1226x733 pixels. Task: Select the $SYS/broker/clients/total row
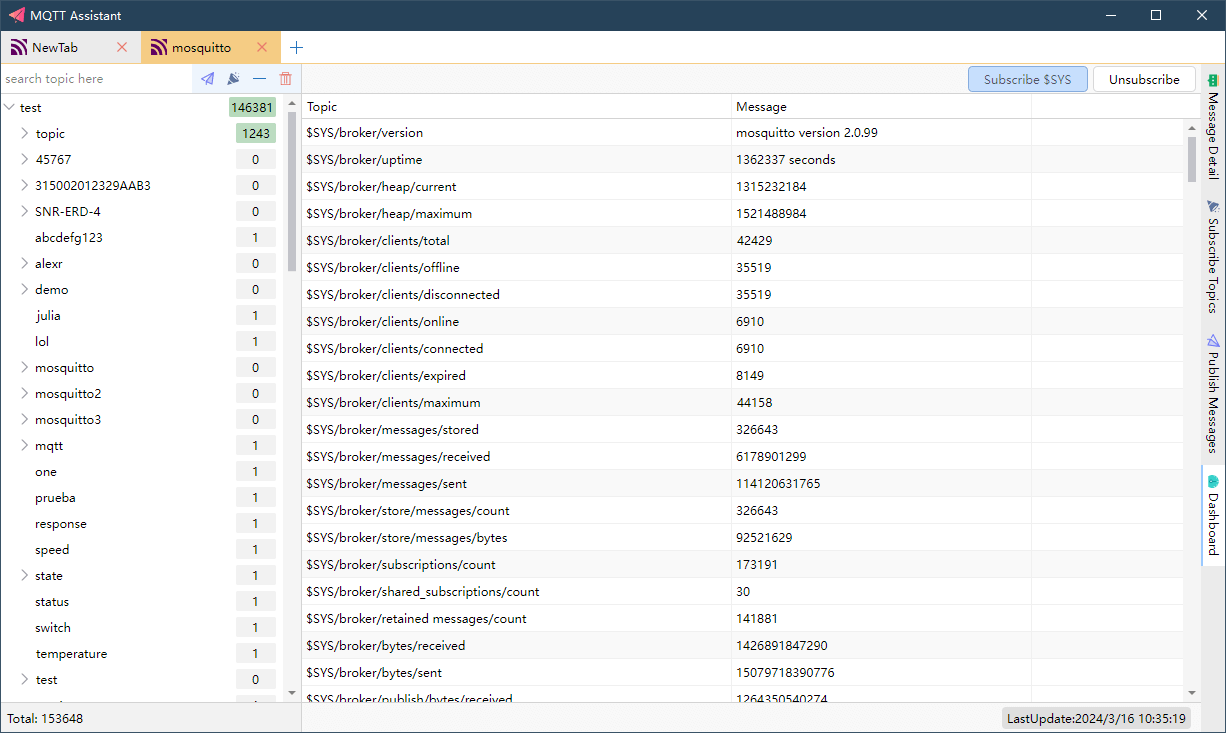(742, 240)
